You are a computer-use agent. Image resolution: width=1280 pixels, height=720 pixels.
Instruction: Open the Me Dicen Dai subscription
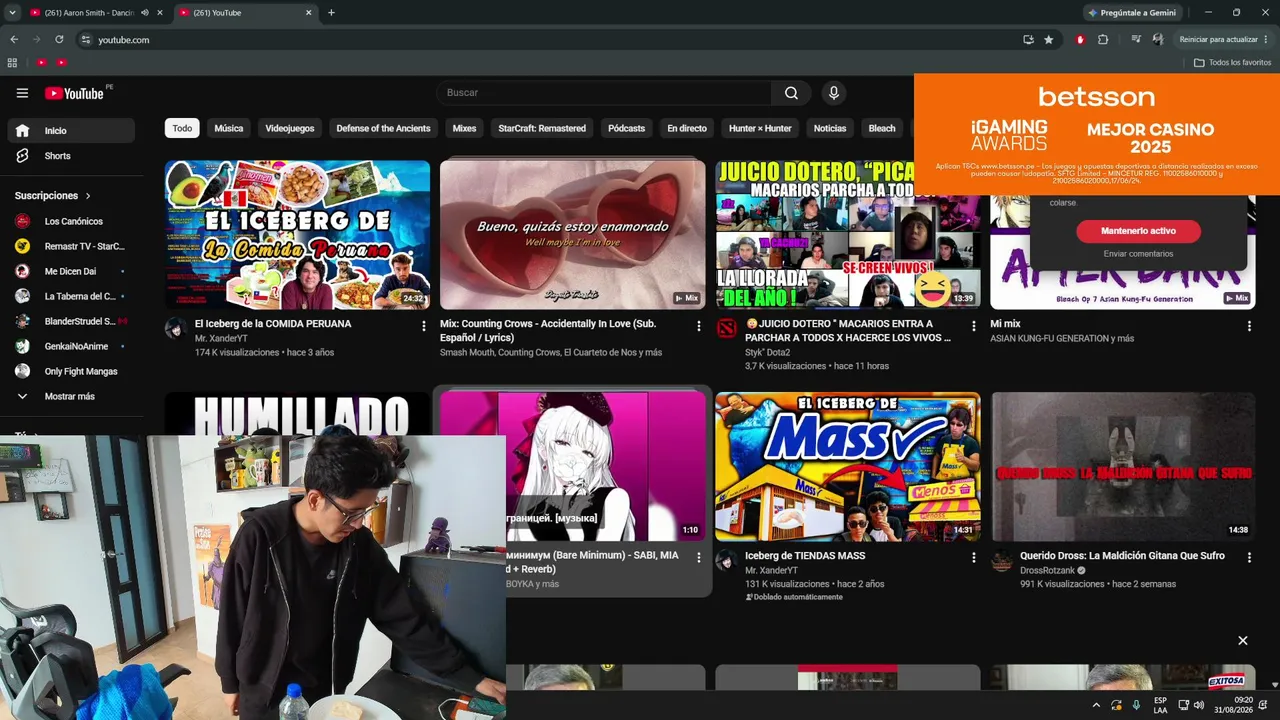[71, 271]
